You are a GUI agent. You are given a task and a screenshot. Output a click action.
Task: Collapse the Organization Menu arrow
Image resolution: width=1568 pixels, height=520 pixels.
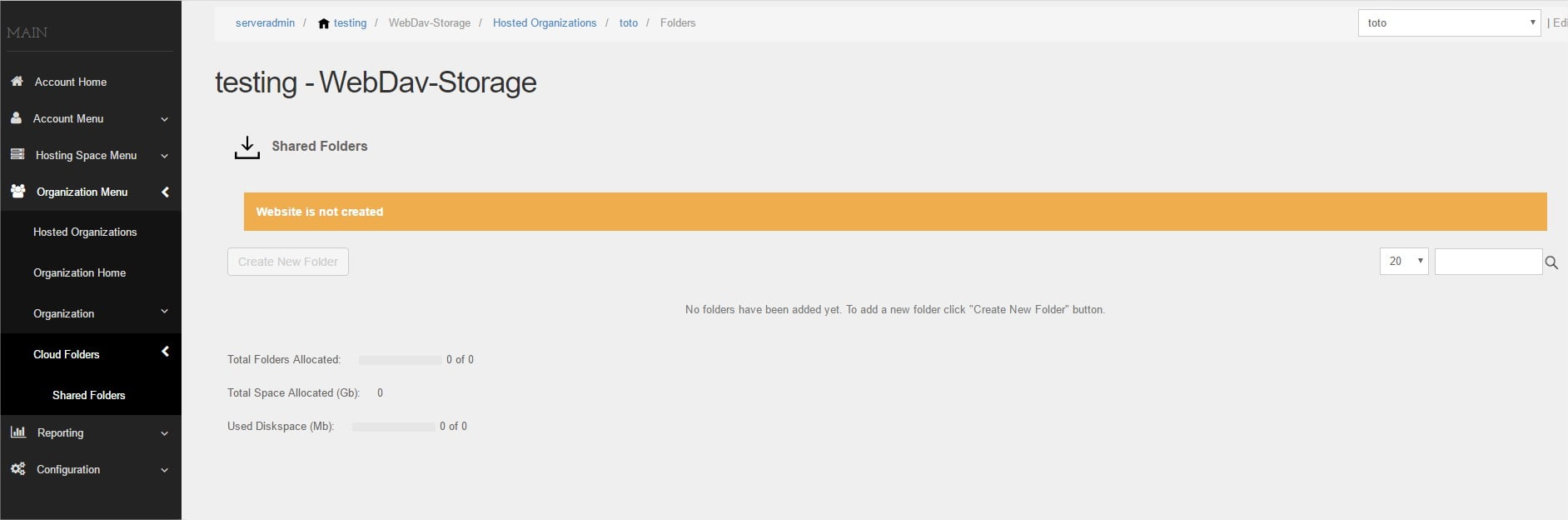click(x=165, y=192)
